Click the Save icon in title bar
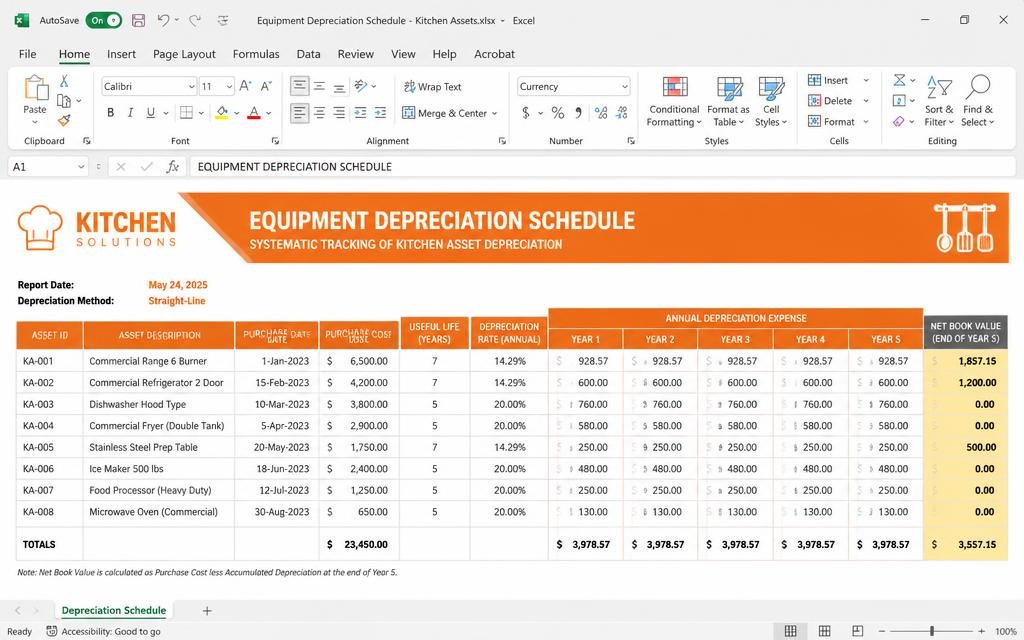This screenshot has width=1024, height=640. pyautogui.click(x=138, y=20)
